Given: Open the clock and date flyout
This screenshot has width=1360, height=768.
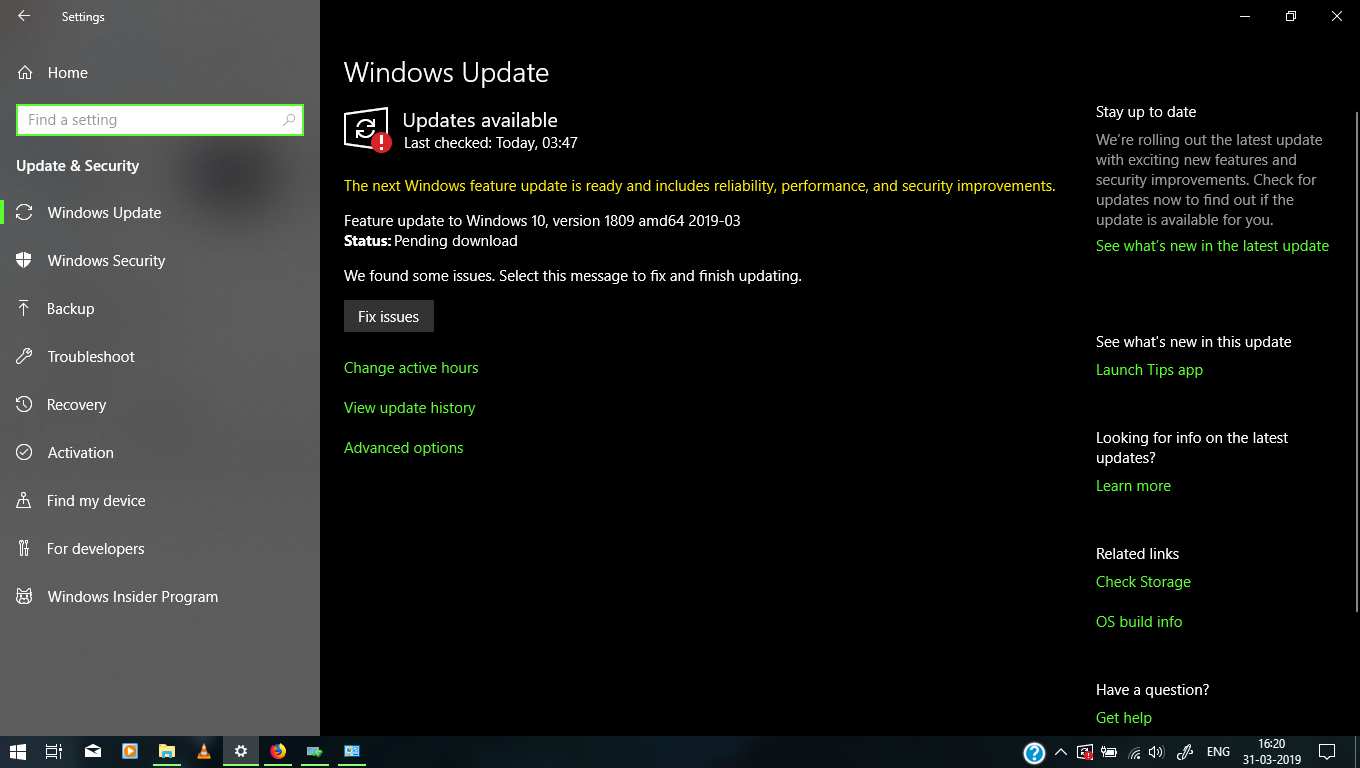Looking at the screenshot, I should [1272, 752].
